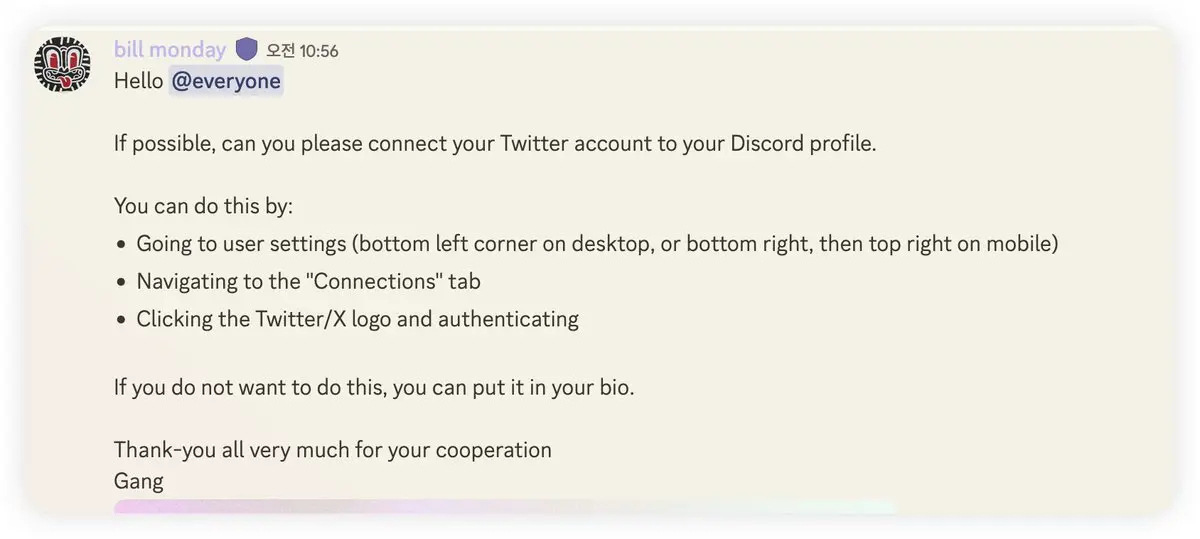Click the username bill monday
This screenshot has width=1200, height=539.
pos(170,49)
